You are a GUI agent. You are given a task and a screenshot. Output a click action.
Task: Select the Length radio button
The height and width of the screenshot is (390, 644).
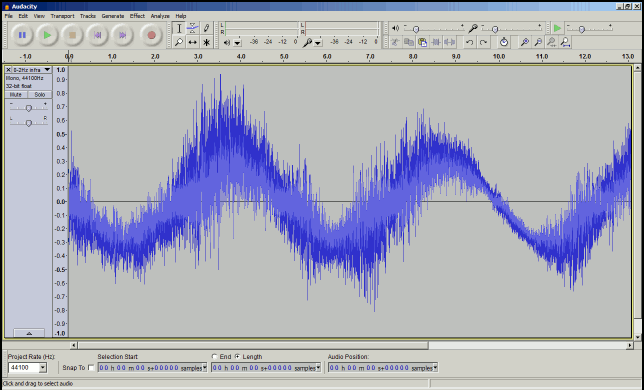(237, 357)
